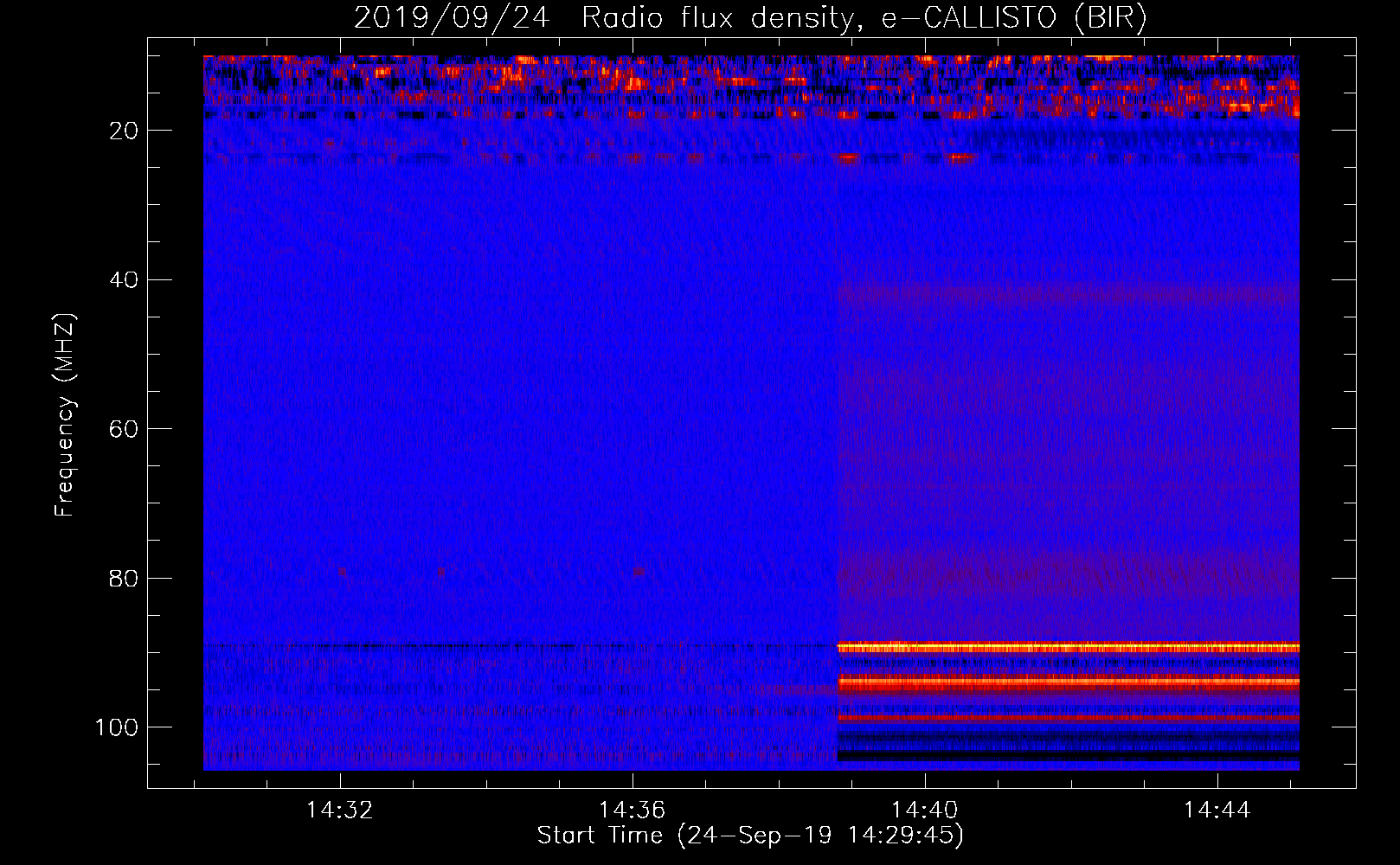The image size is (1400, 865).
Task: Click the 'Frequency (MHZ)' y-axis label
Action: pyautogui.click(x=66, y=415)
